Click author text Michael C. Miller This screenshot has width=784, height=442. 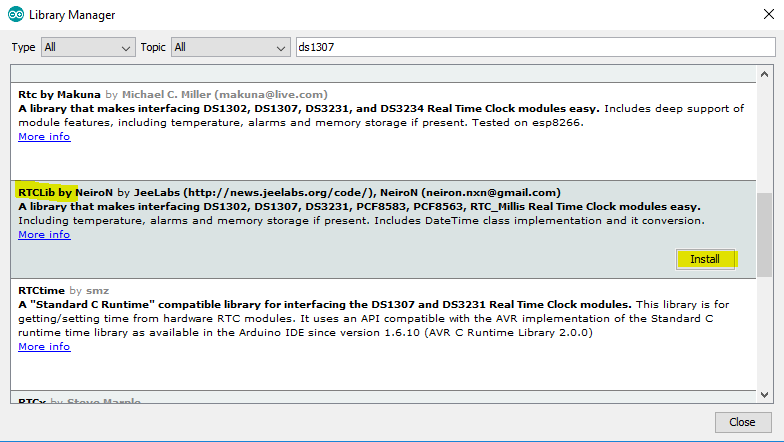pos(166,94)
